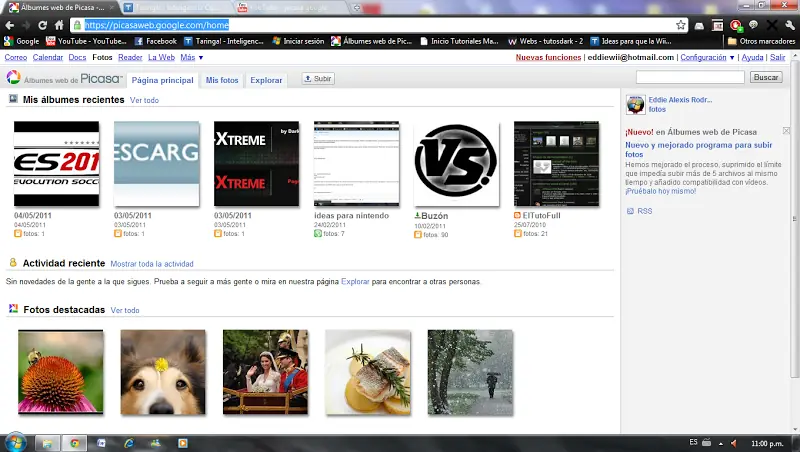This screenshot has width=800, height=452.
Task: Expand the Más dropdown menu
Action: pyautogui.click(x=192, y=58)
